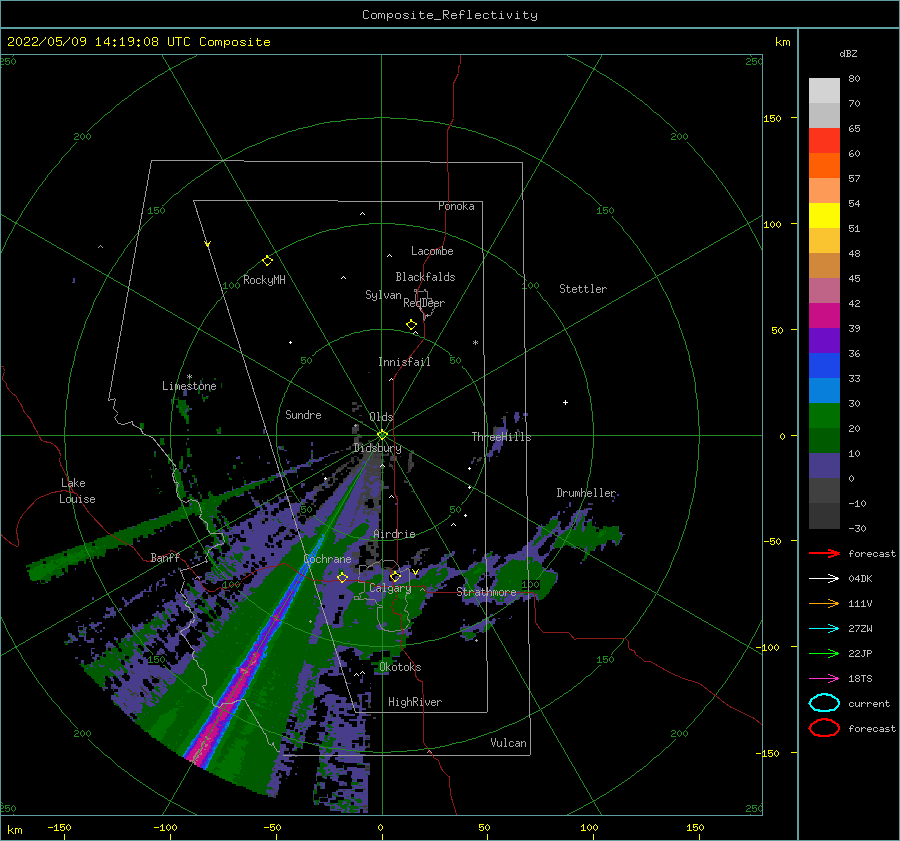Click the Lacombe city label
This screenshot has width=900, height=841.
pos(432,251)
